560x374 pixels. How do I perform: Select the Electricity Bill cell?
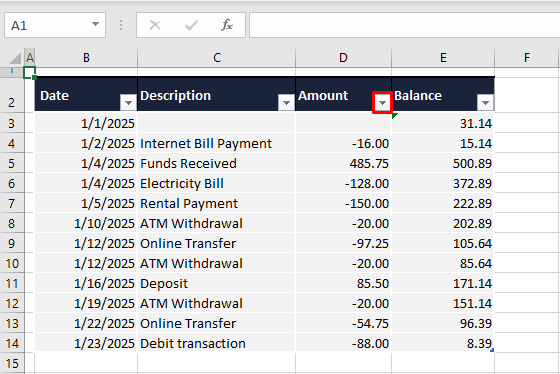click(x=216, y=183)
